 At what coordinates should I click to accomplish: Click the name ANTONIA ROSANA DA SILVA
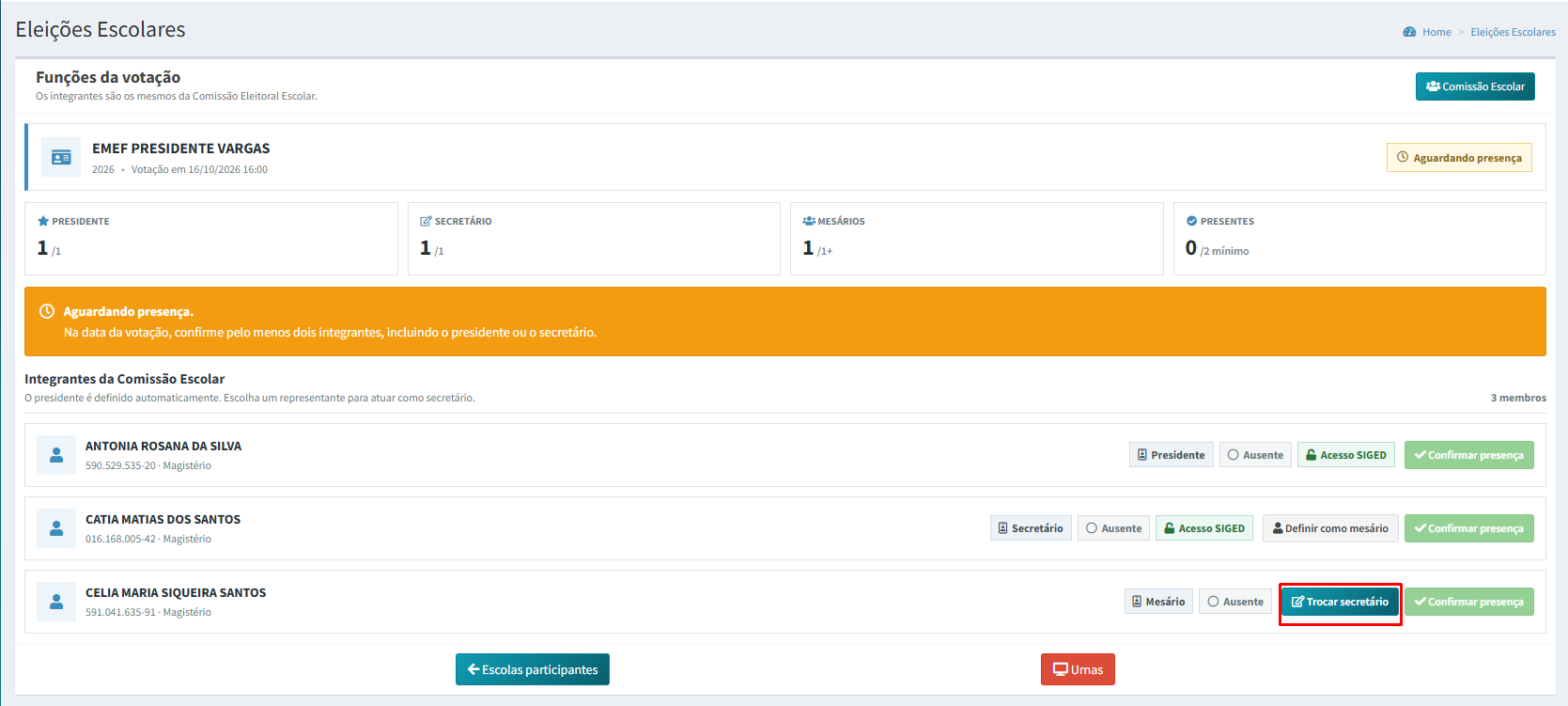click(x=163, y=447)
